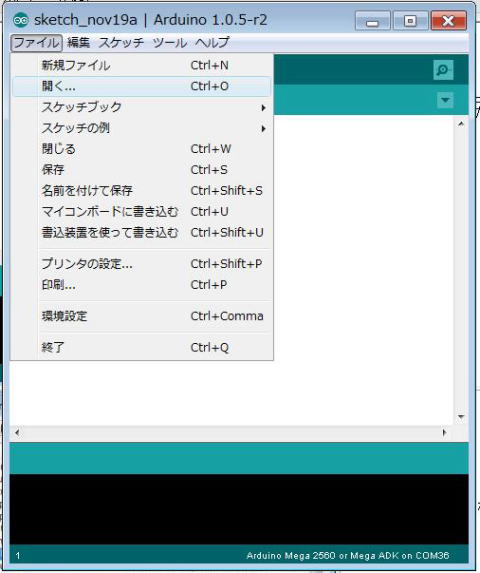Open the Serial Monitor magnifier icon
This screenshot has width=480, height=573.
point(443,70)
